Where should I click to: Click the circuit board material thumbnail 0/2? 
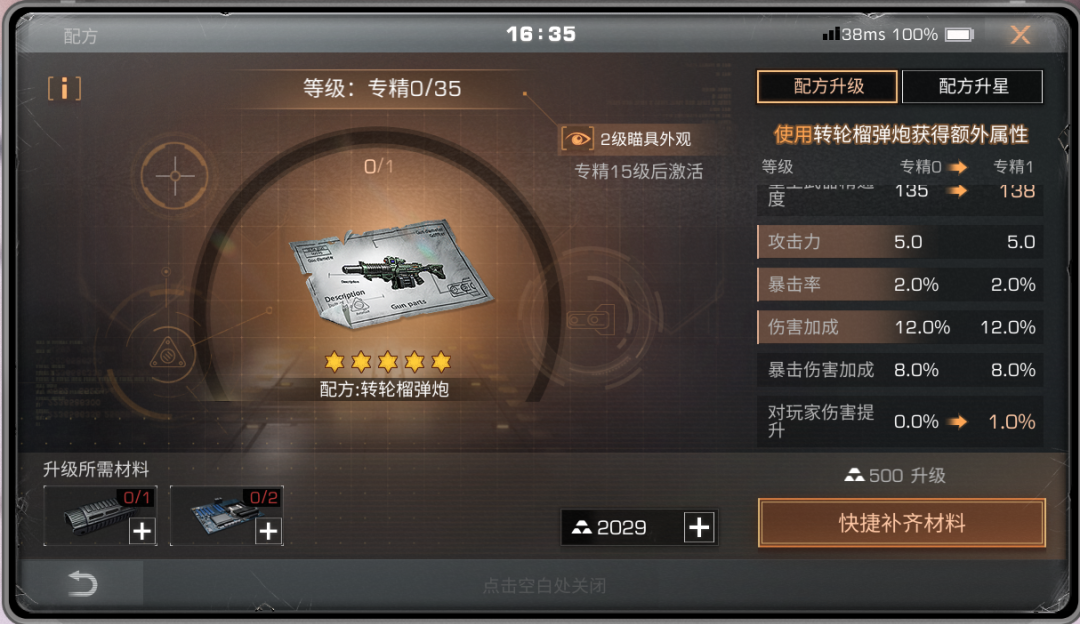tap(226, 515)
